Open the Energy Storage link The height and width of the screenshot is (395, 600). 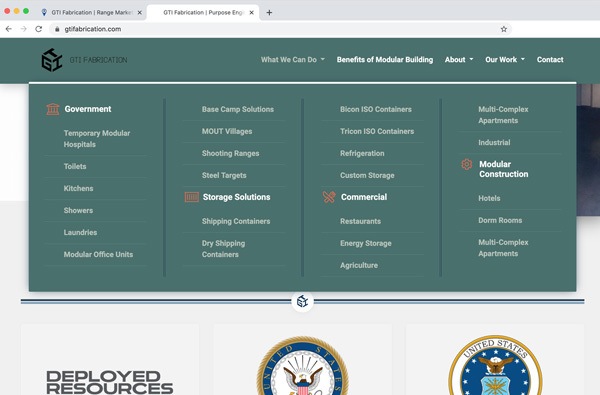(x=365, y=243)
